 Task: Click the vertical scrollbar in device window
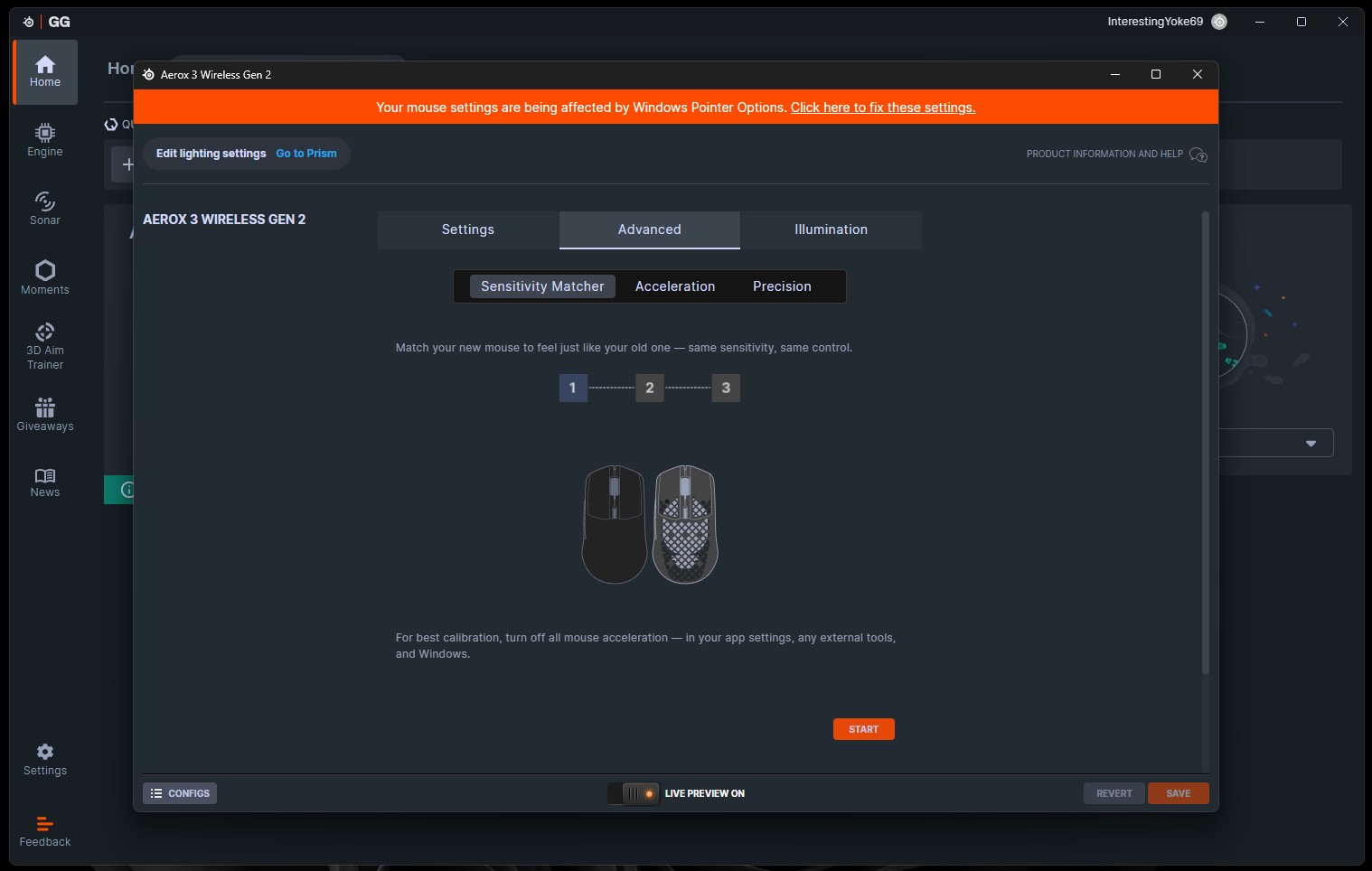click(x=1205, y=443)
